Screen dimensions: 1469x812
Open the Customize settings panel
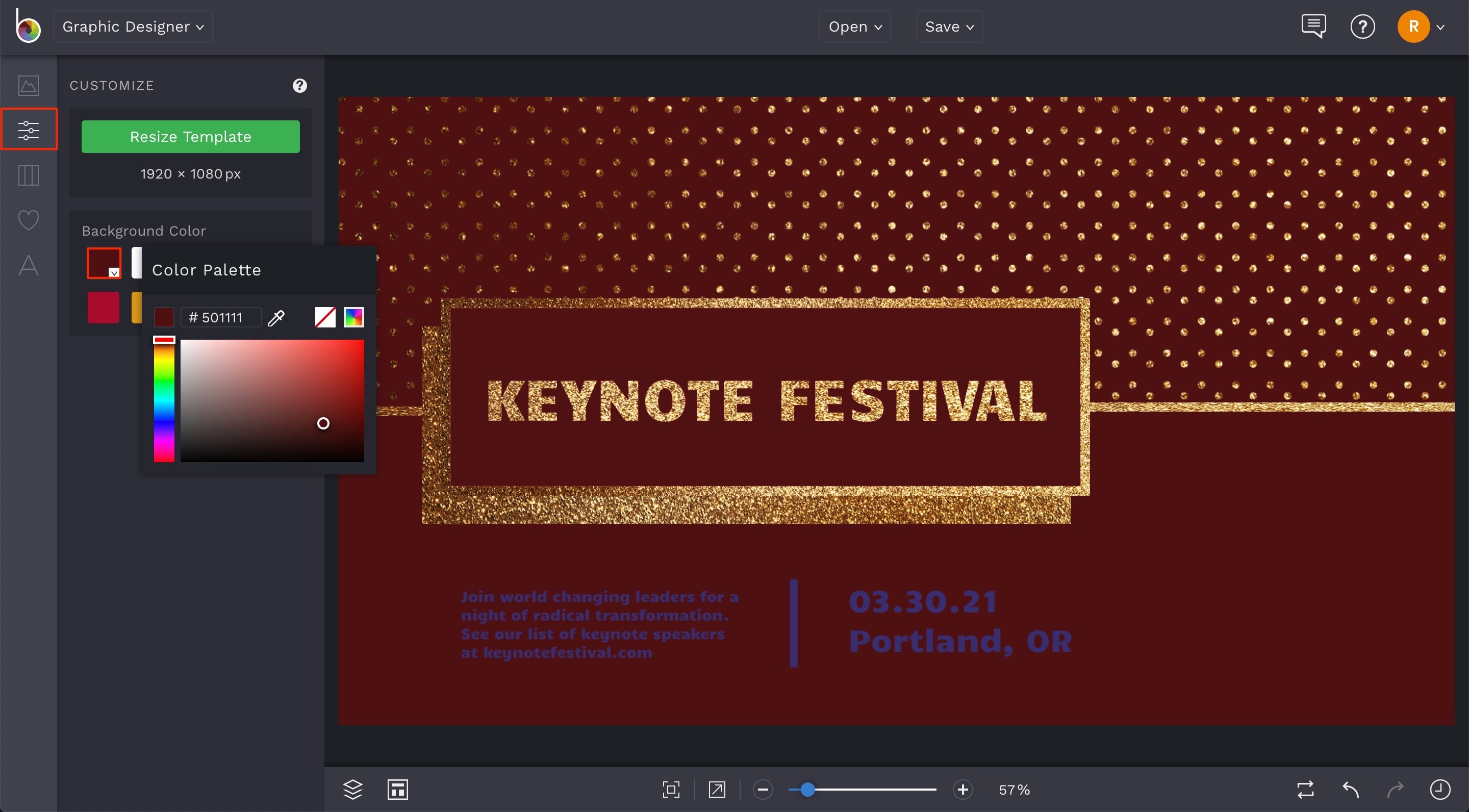pos(29,129)
